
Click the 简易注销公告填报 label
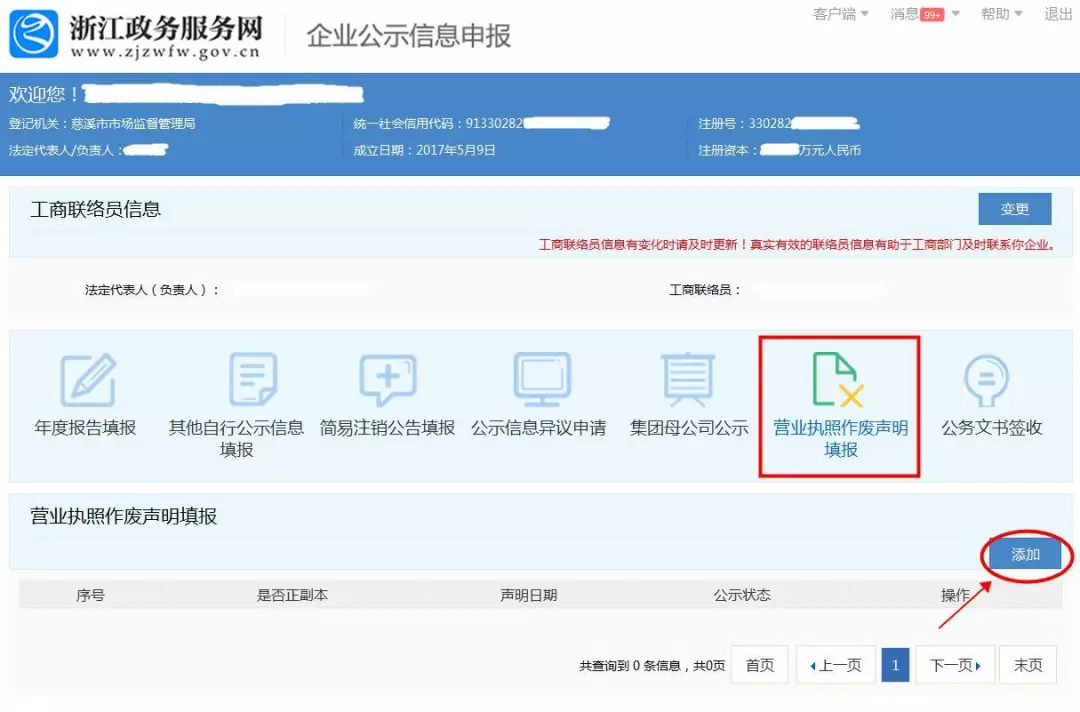pos(387,428)
